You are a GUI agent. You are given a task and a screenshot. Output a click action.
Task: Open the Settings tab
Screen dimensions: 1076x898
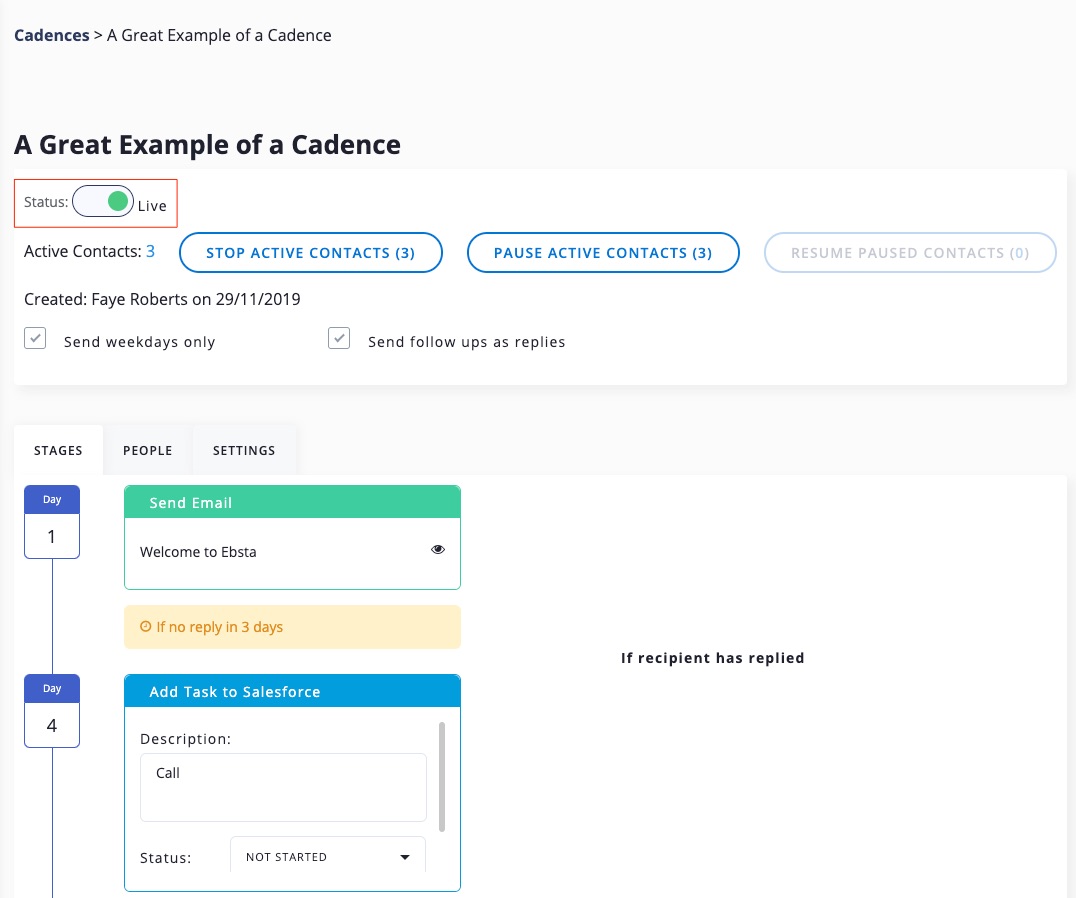(244, 450)
